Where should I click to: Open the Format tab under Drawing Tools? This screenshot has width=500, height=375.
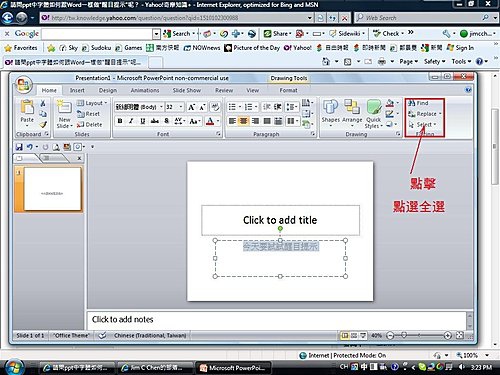288,90
